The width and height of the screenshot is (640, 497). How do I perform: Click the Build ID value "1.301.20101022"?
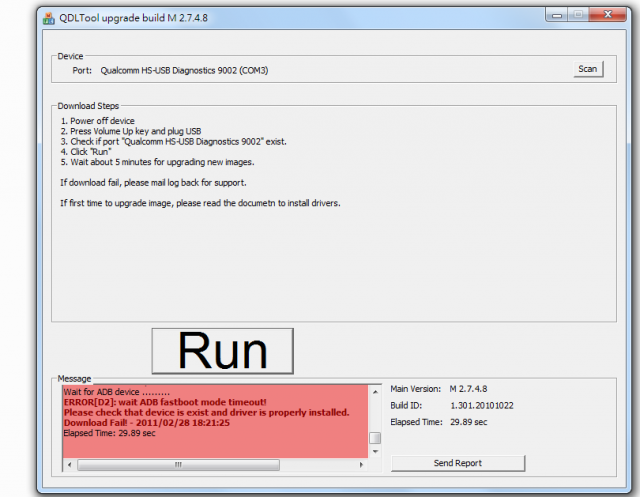click(482, 406)
